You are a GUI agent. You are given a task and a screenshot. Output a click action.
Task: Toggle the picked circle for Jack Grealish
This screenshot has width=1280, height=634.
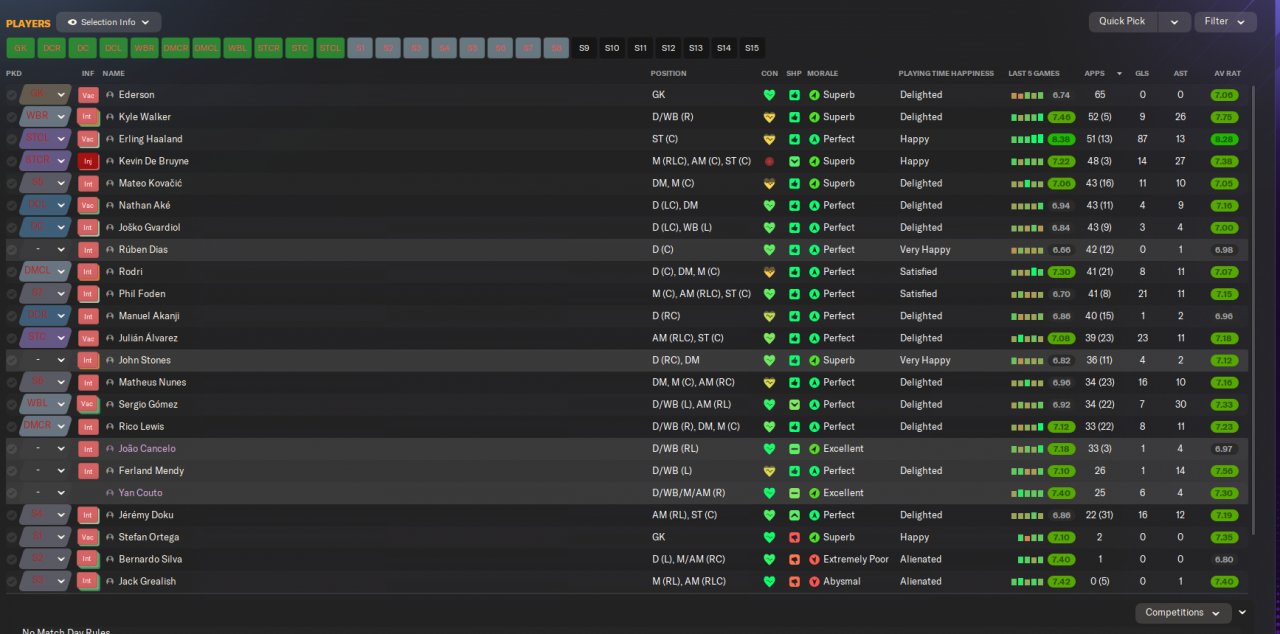12,581
